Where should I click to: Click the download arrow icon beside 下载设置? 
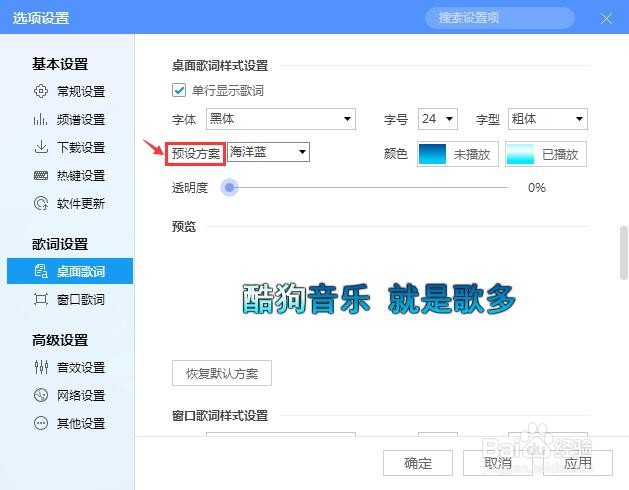click(x=41, y=147)
